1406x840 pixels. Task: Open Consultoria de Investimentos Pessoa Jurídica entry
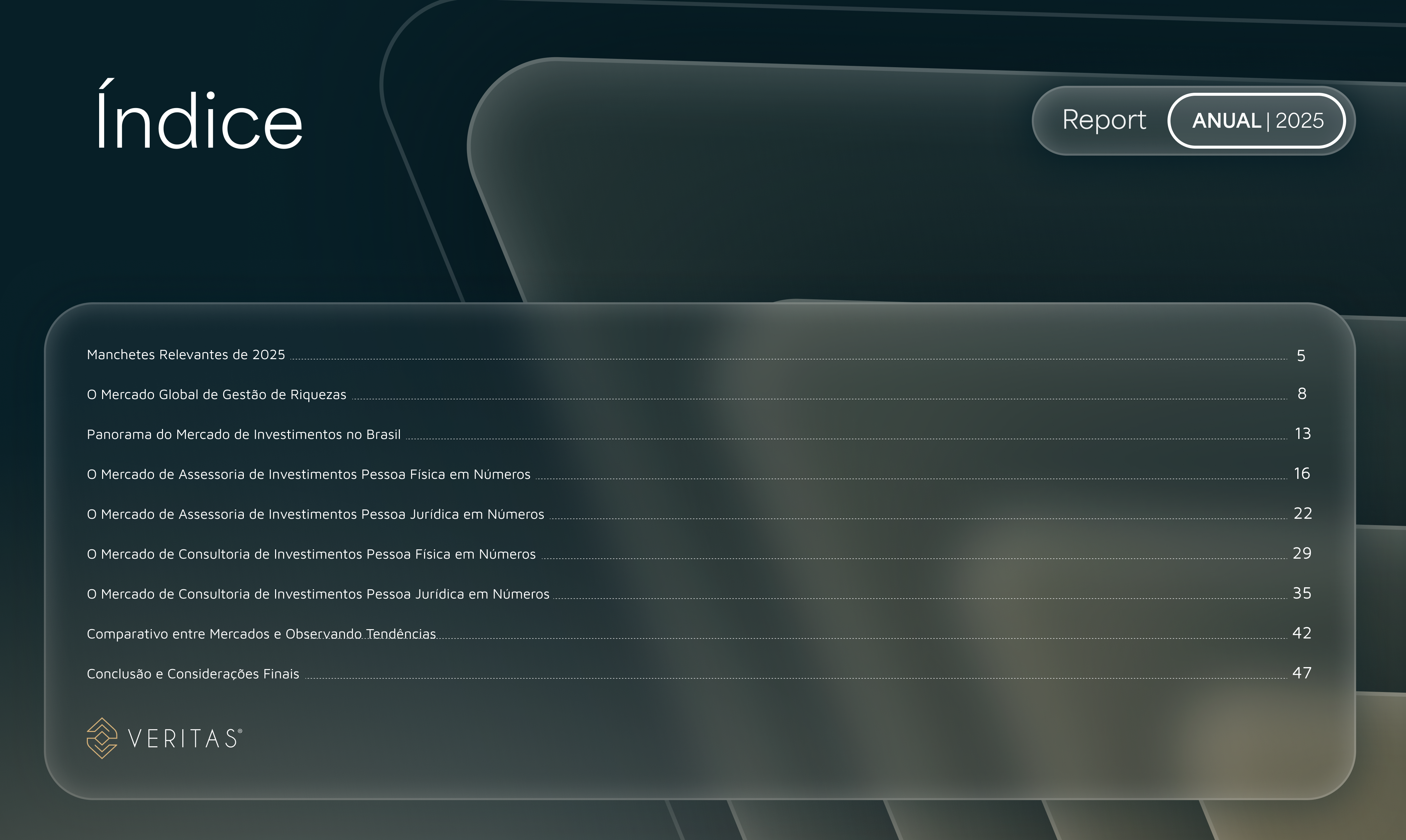[x=318, y=594]
